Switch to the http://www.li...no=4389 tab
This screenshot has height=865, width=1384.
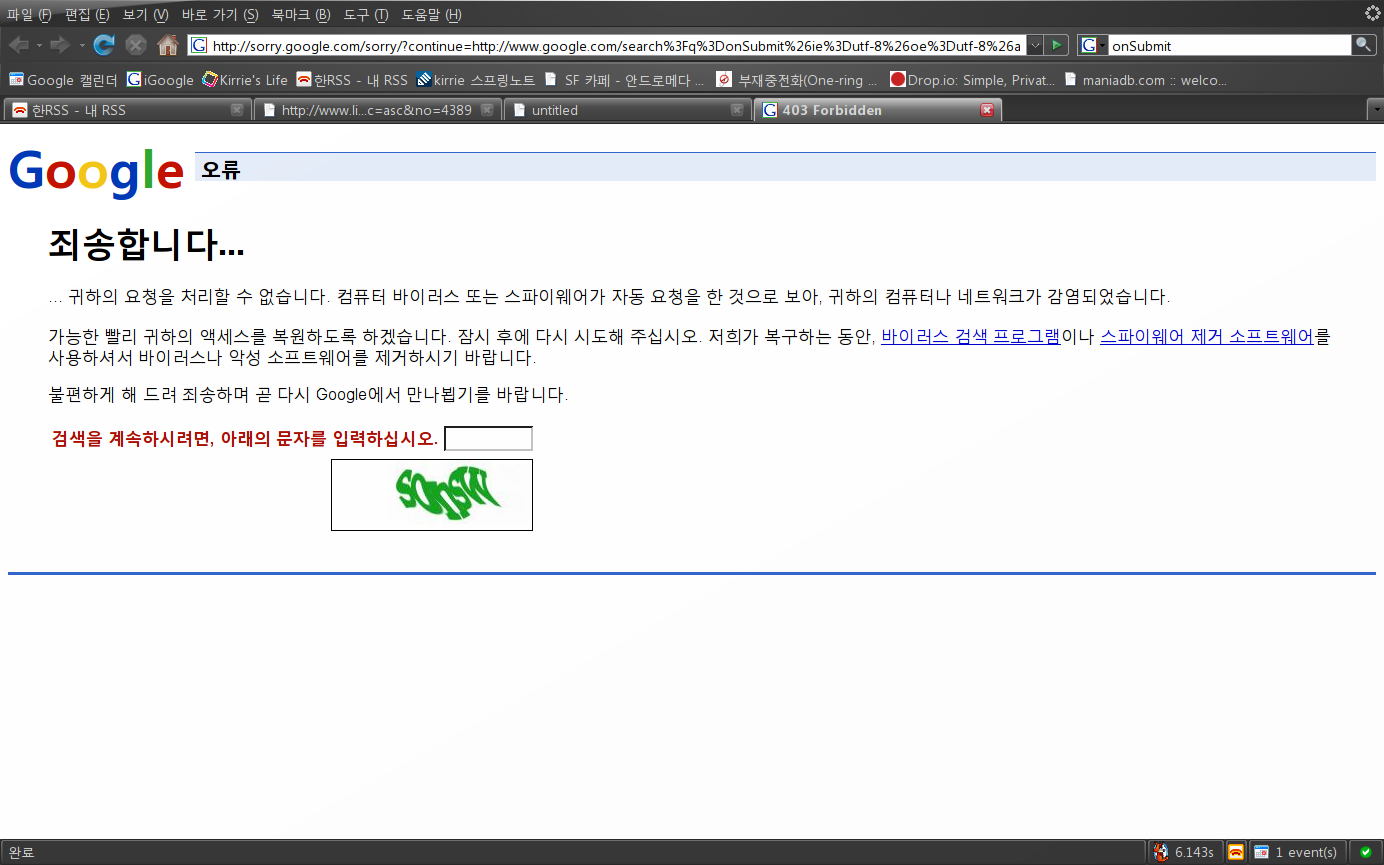coord(376,110)
